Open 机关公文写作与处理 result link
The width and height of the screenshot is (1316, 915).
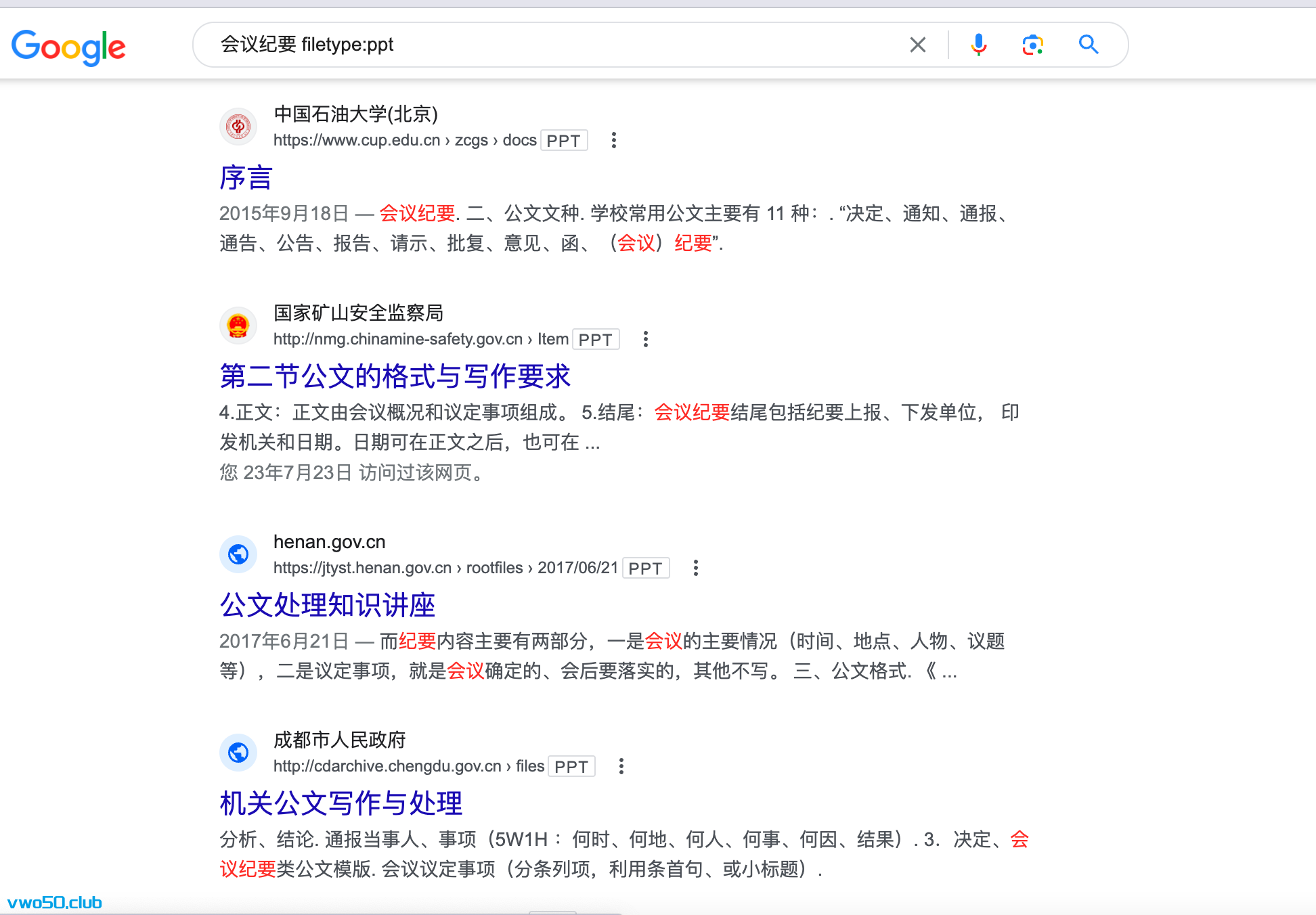click(x=341, y=803)
